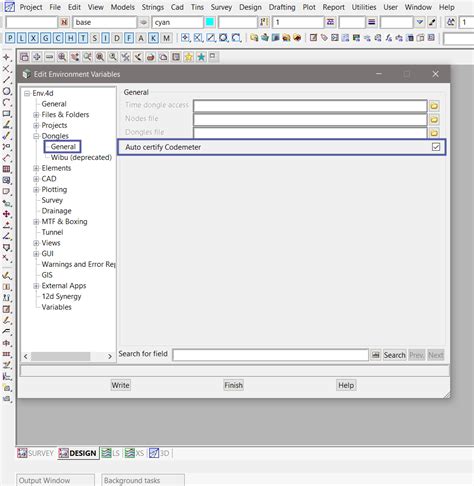Select the Wibu (deprecated) tree item
The image size is (474, 486).
coord(81,157)
